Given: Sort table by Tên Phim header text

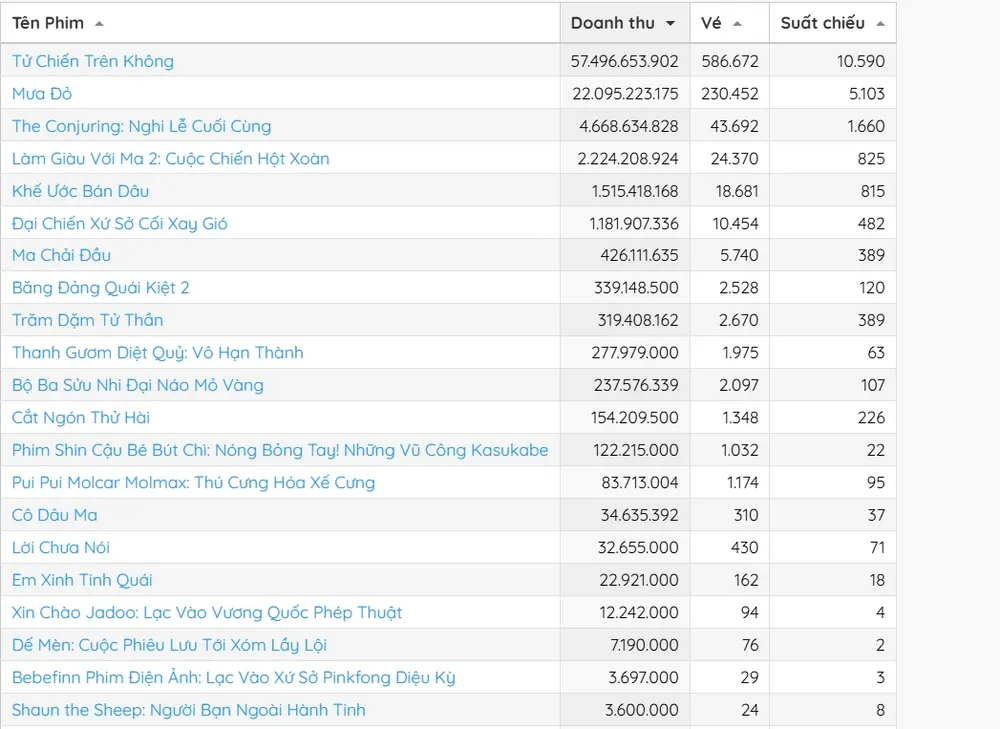Looking at the screenshot, I should coord(48,23).
